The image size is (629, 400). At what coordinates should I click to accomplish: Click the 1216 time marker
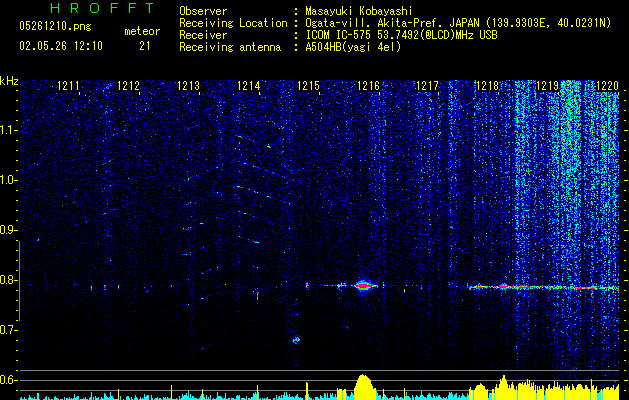pyautogui.click(x=368, y=85)
